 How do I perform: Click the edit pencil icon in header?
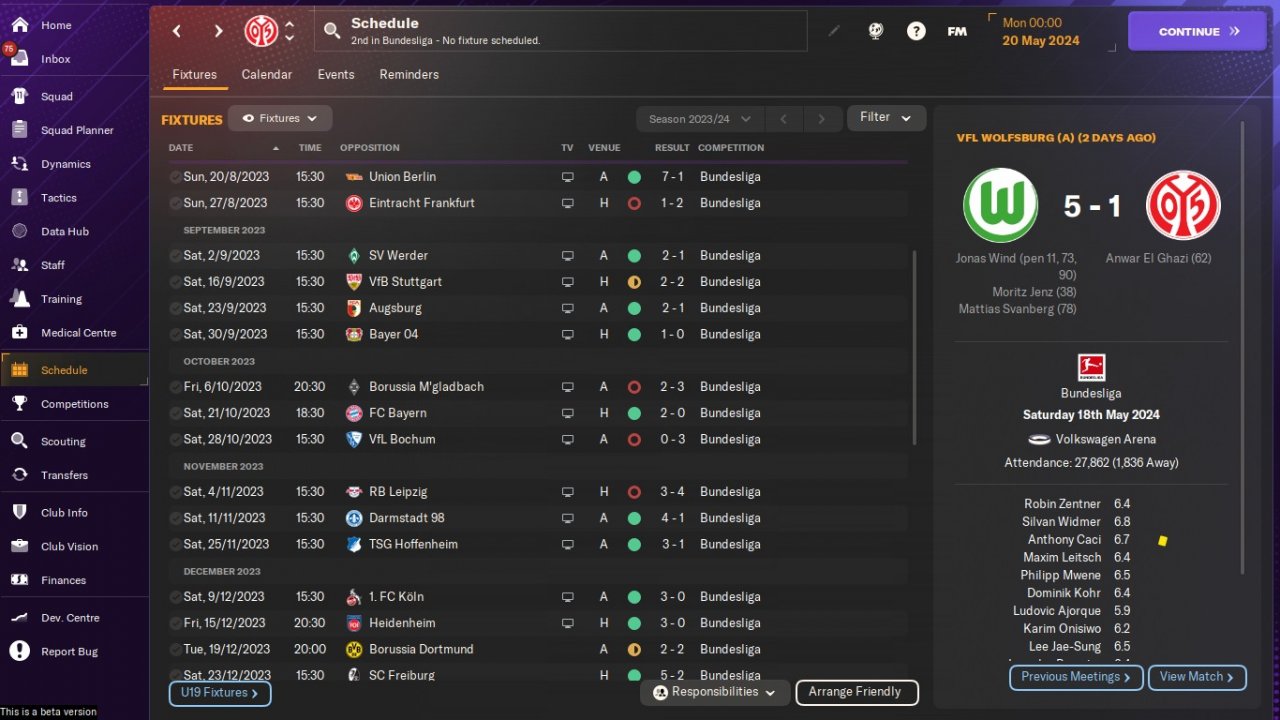coord(834,31)
